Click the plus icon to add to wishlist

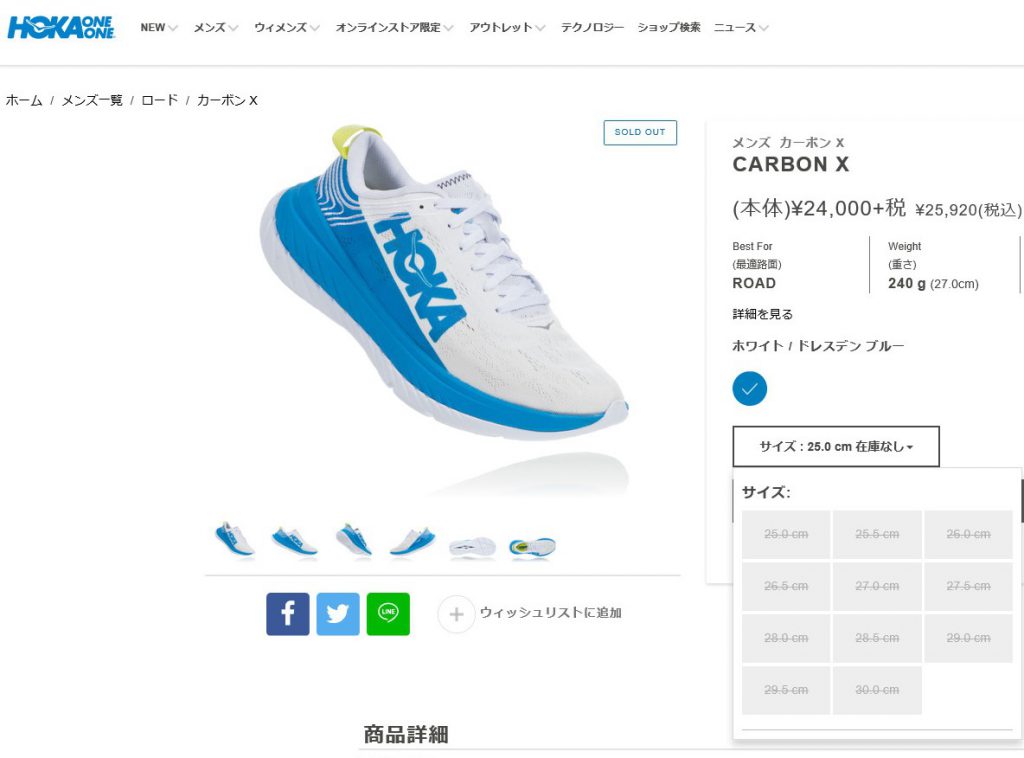(456, 614)
